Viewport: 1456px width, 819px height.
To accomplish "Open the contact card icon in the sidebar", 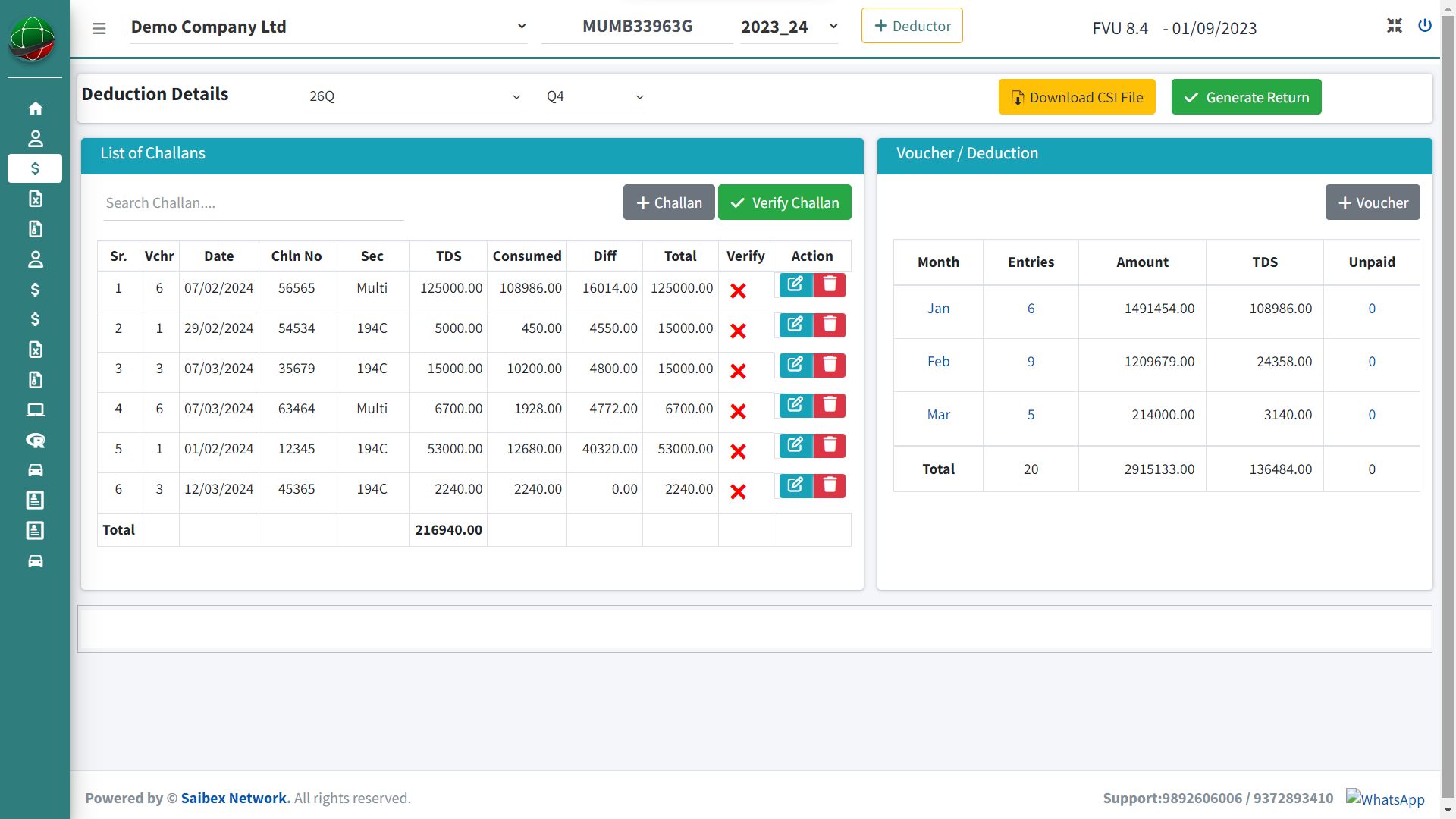I will [35, 500].
